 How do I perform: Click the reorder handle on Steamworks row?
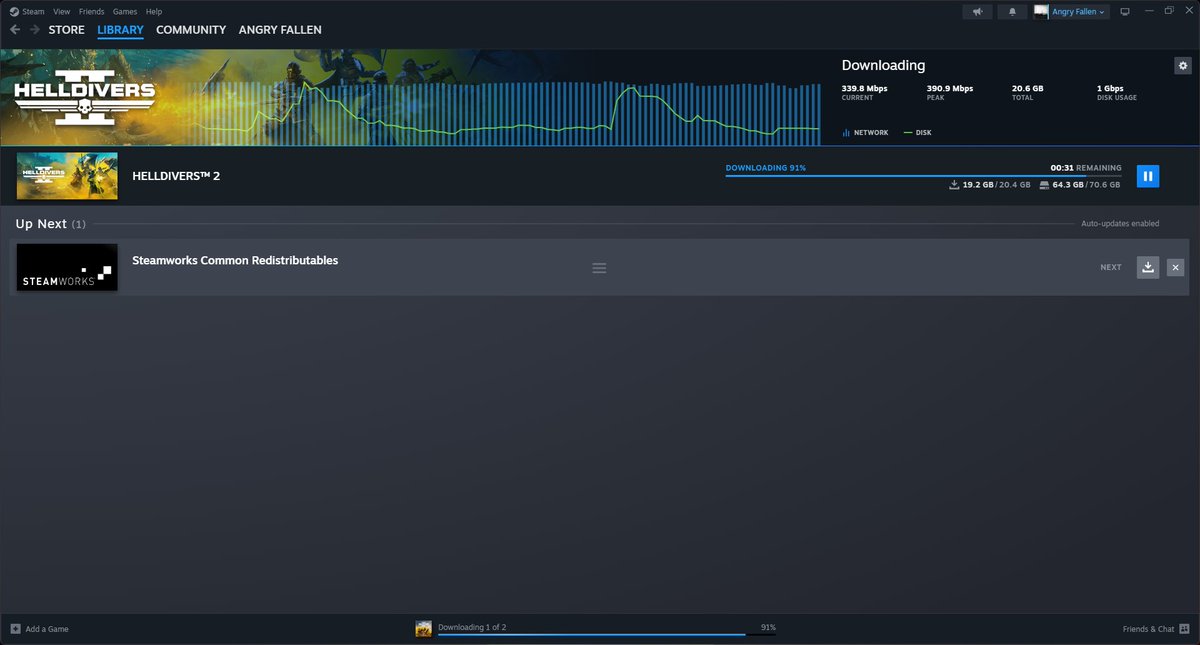(x=599, y=268)
